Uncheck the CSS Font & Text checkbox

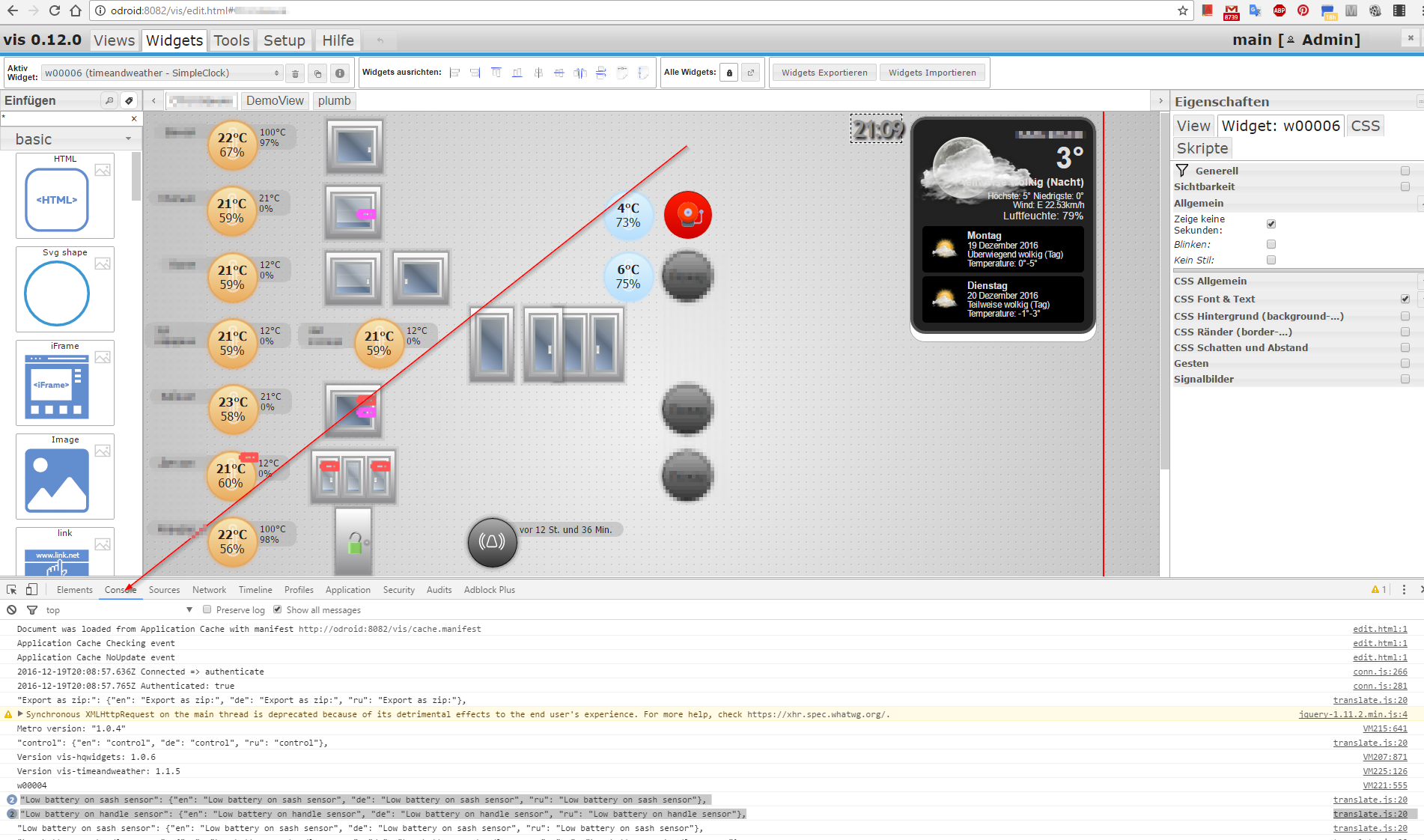tap(1405, 299)
